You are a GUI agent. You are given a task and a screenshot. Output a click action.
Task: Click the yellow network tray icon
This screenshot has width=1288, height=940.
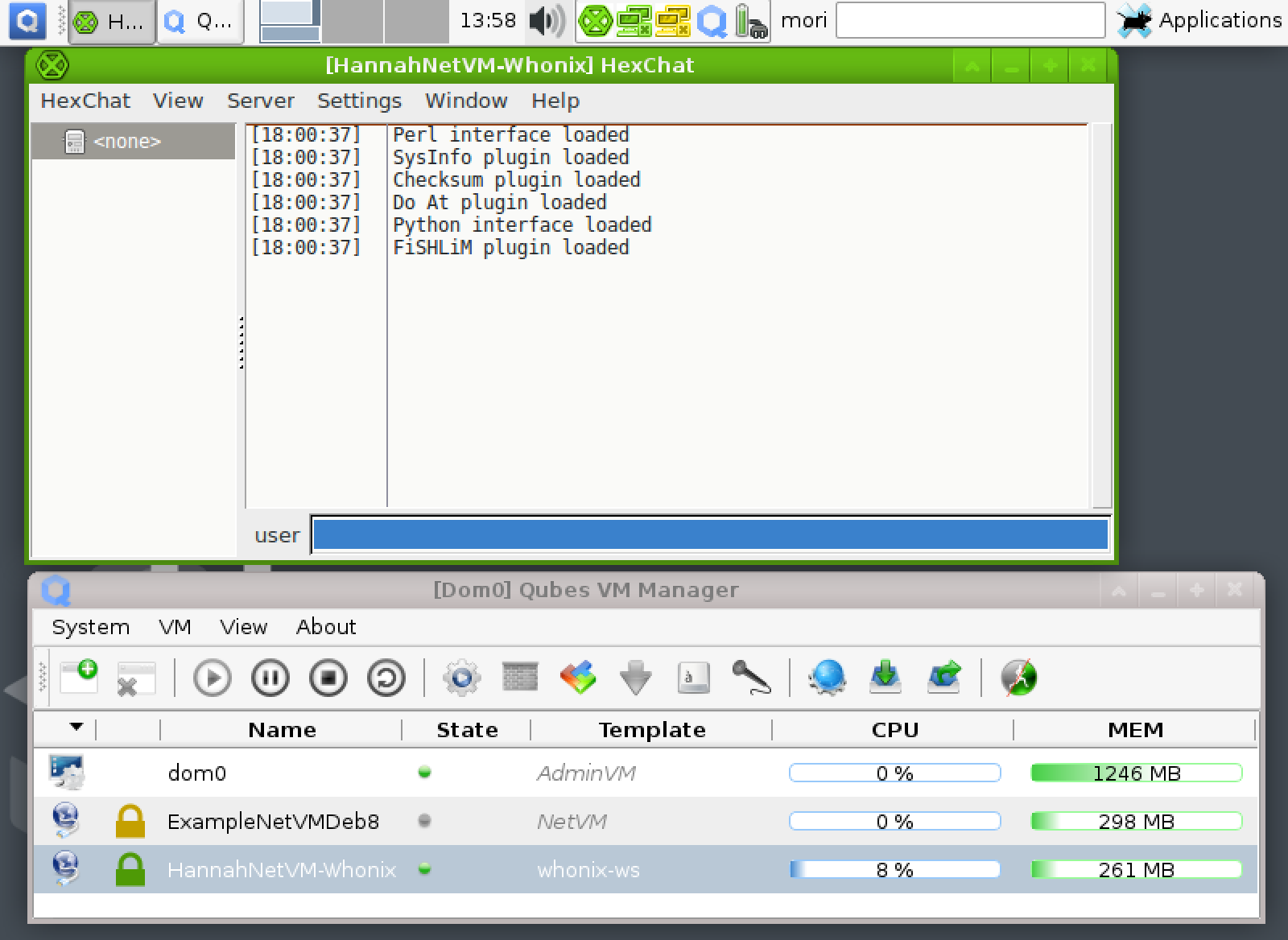pos(673,22)
